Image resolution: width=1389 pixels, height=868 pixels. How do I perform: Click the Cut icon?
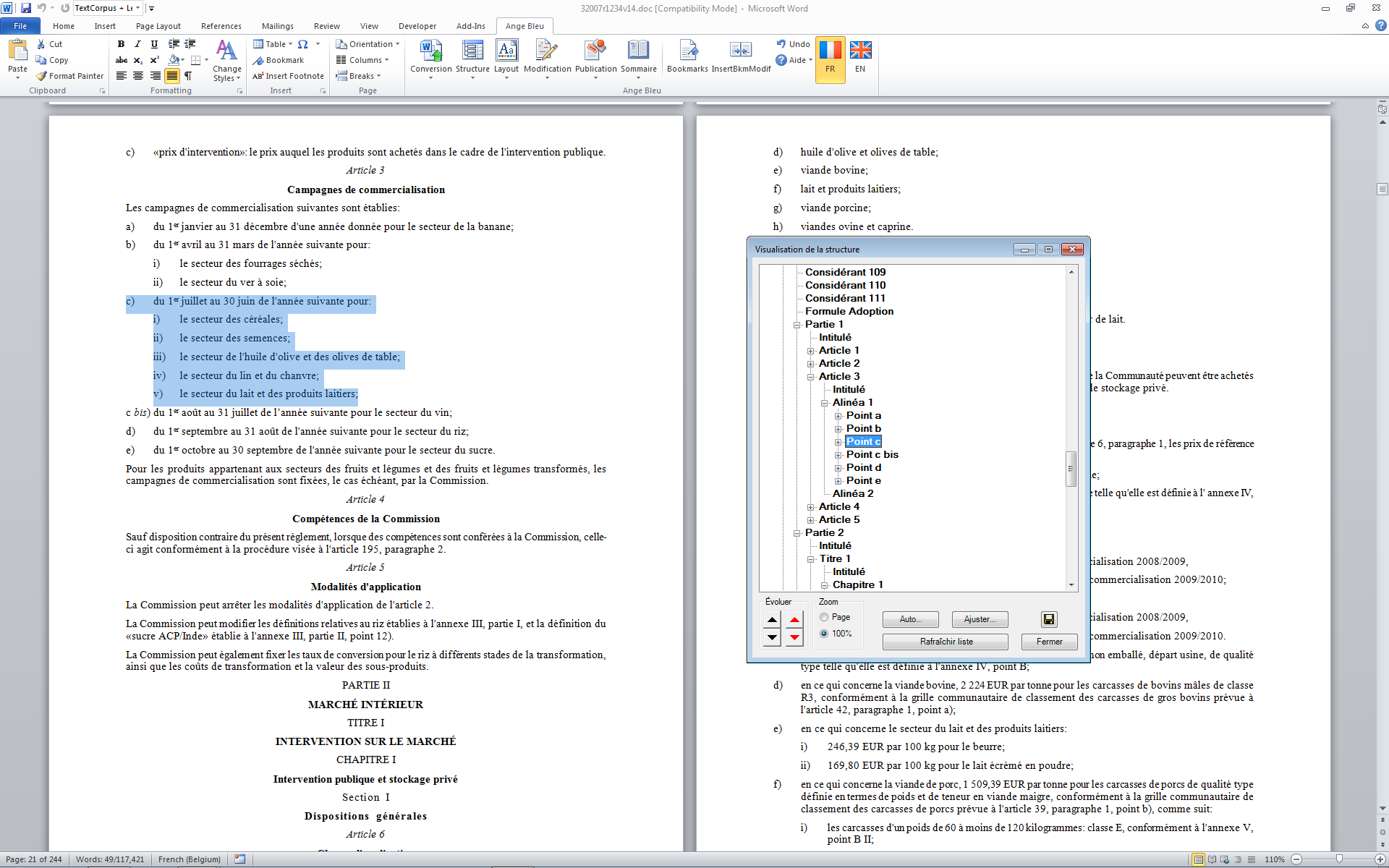[x=41, y=44]
